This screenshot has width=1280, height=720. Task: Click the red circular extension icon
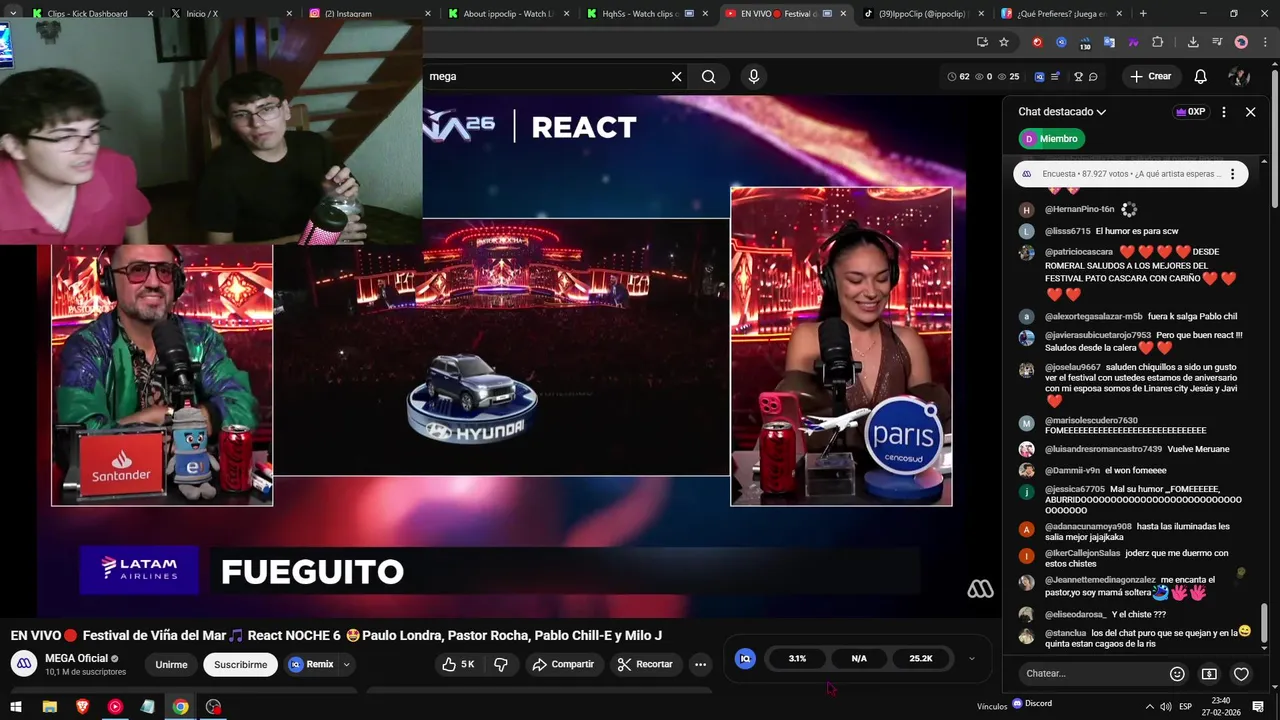point(1037,42)
